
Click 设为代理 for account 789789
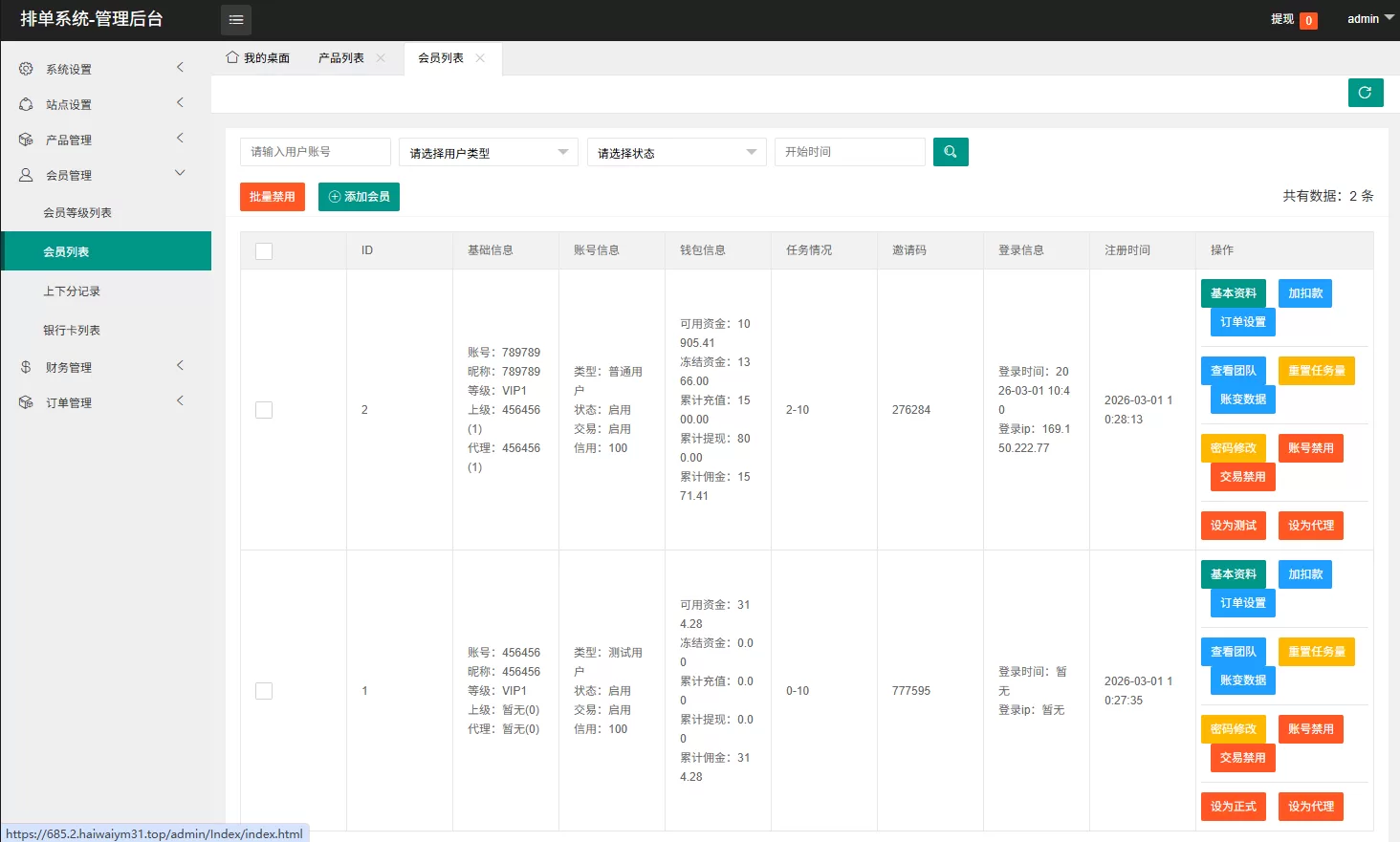[x=1310, y=525]
